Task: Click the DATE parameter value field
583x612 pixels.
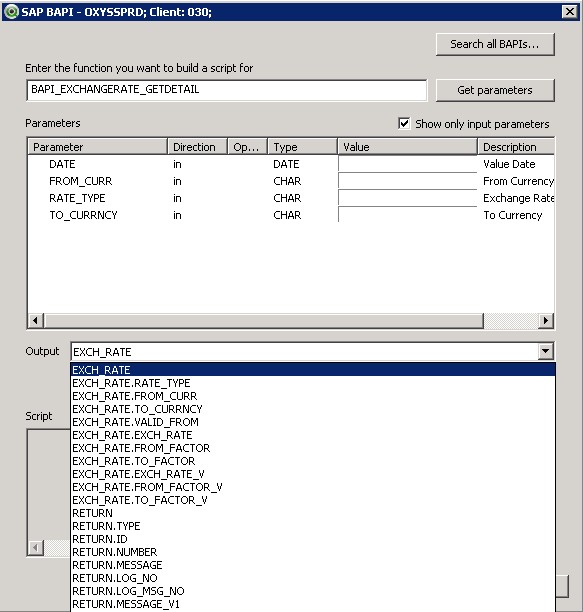Action: pyautogui.click(x=407, y=164)
